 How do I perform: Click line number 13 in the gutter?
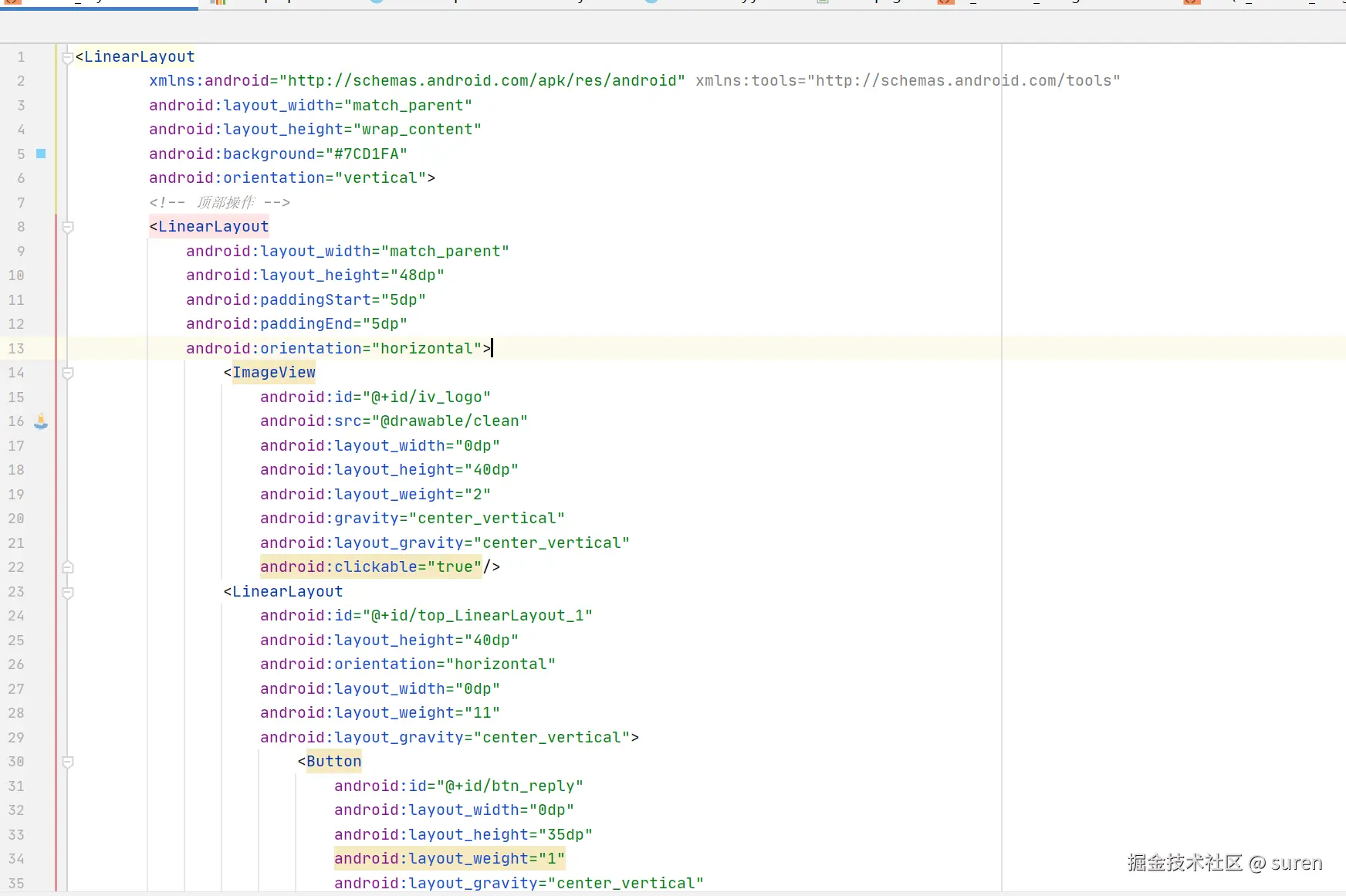[16, 349]
